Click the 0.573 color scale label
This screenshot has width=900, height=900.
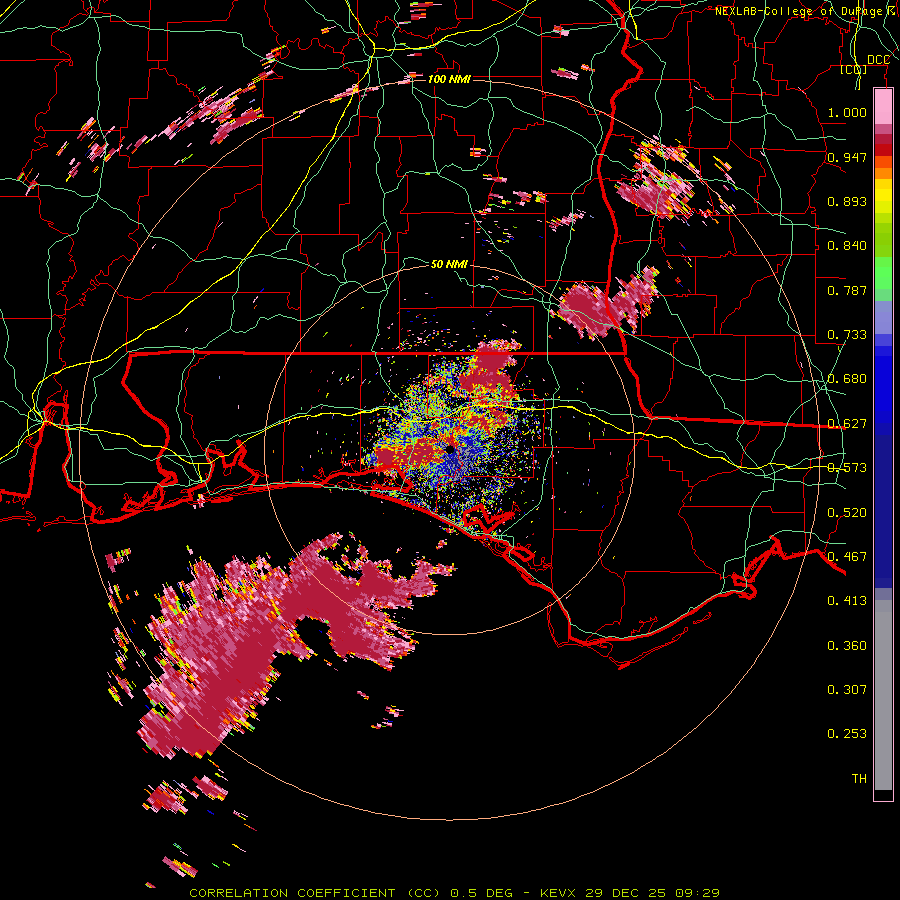[x=847, y=468]
